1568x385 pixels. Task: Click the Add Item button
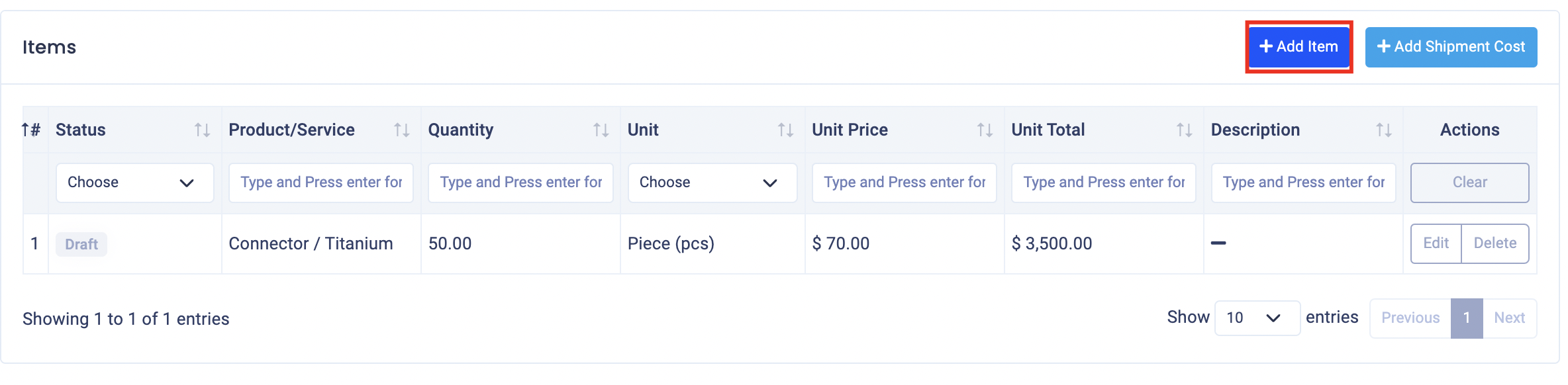[1298, 47]
